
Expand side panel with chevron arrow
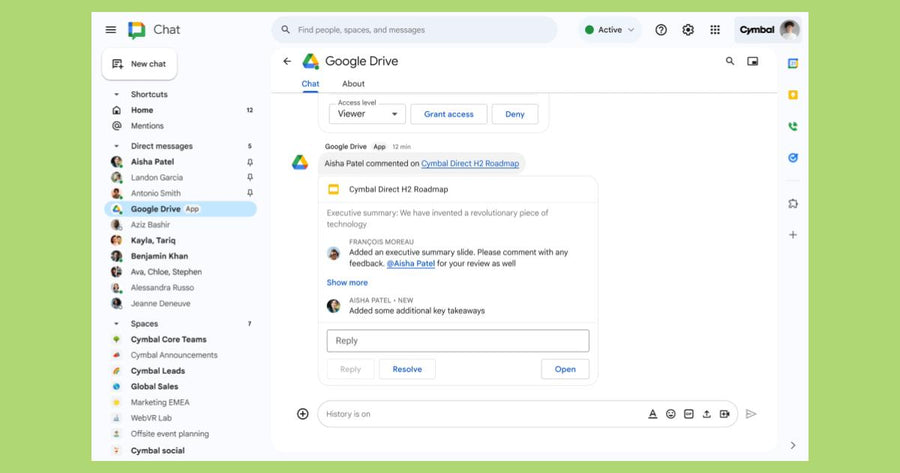(793, 445)
